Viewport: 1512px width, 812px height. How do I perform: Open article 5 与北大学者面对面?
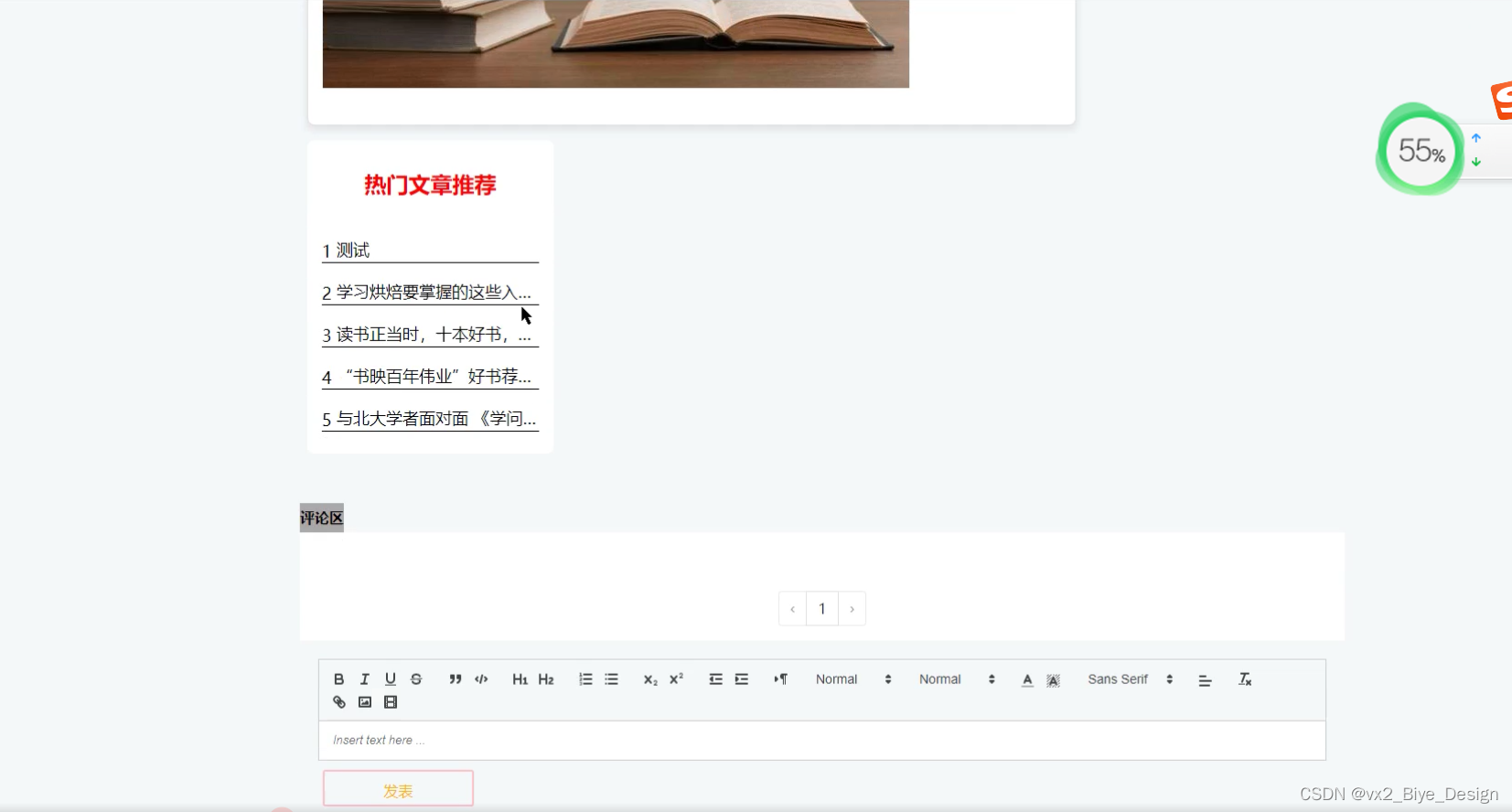tap(430, 419)
